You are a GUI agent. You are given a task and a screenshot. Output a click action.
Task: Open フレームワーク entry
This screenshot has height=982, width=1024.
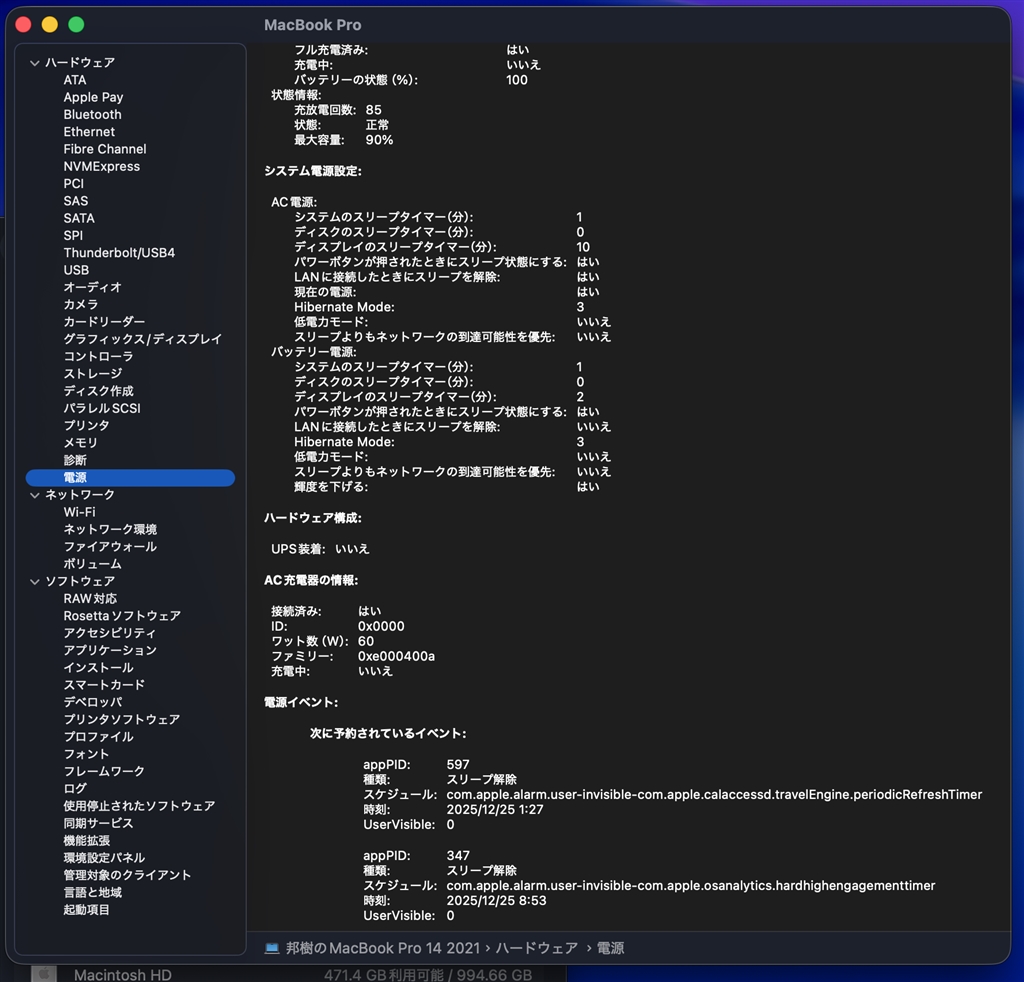coord(104,772)
